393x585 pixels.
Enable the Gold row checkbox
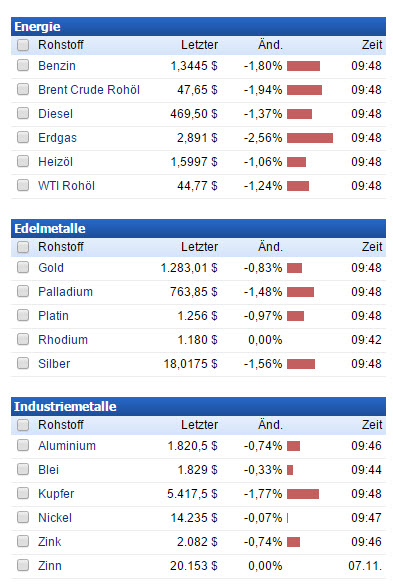pyautogui.click(x=23, y=267)
